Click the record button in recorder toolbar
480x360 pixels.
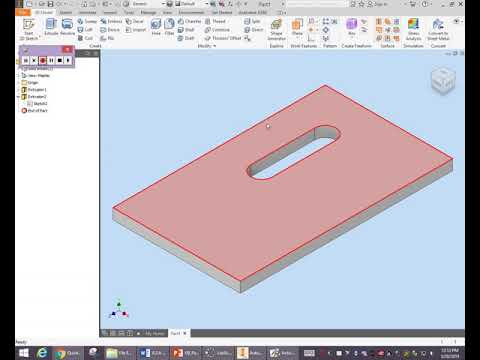coord(43,60)
